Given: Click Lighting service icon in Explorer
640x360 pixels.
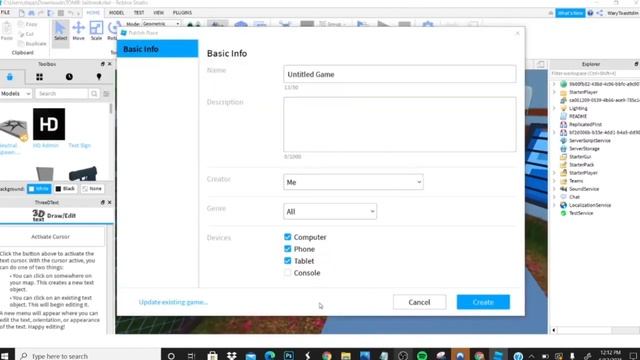Looking at the screenshot, I should click(564, 108).
